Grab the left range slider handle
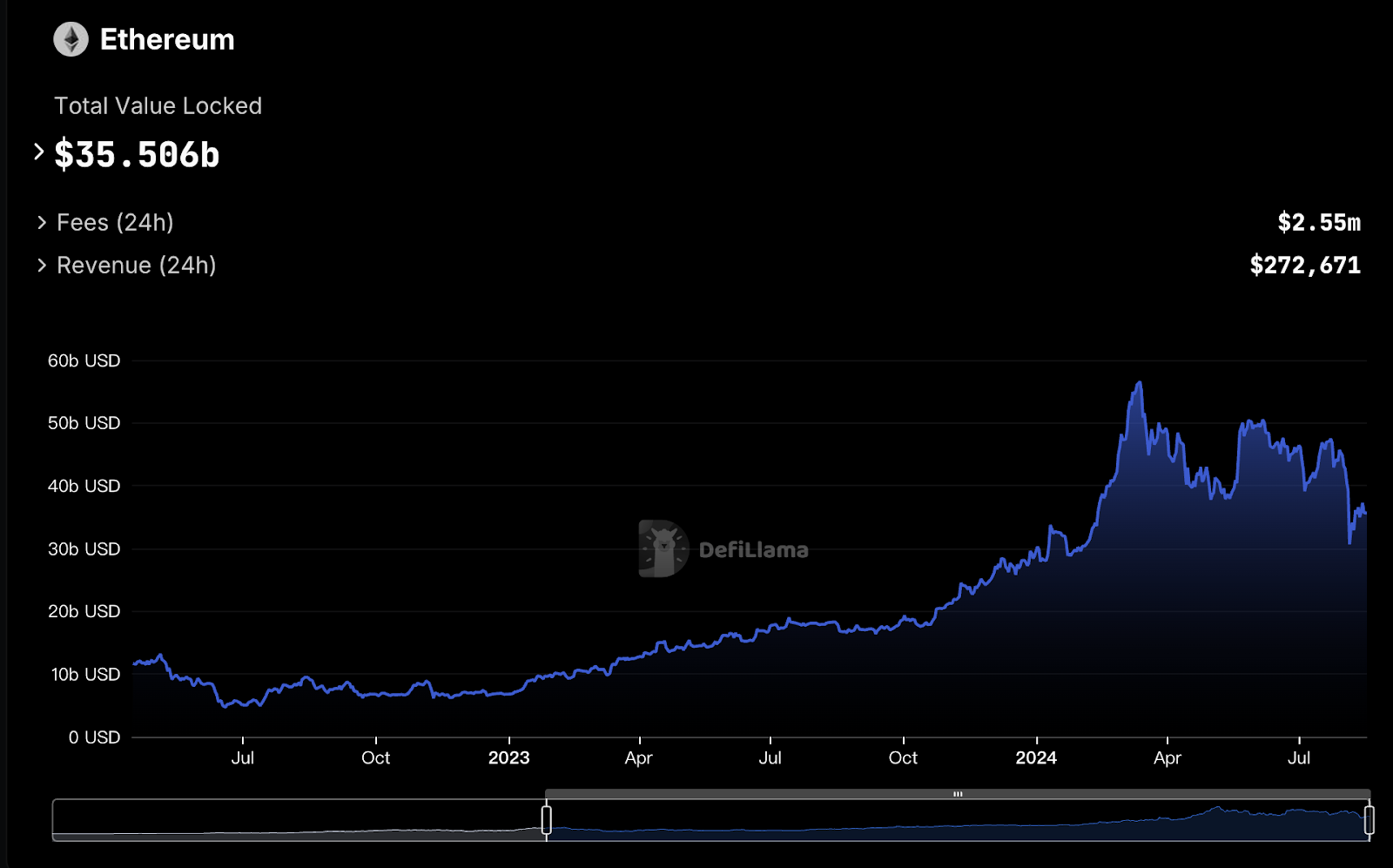This screenshot has width=1393, height=868. pyautogui.click(x=546, y=819)
